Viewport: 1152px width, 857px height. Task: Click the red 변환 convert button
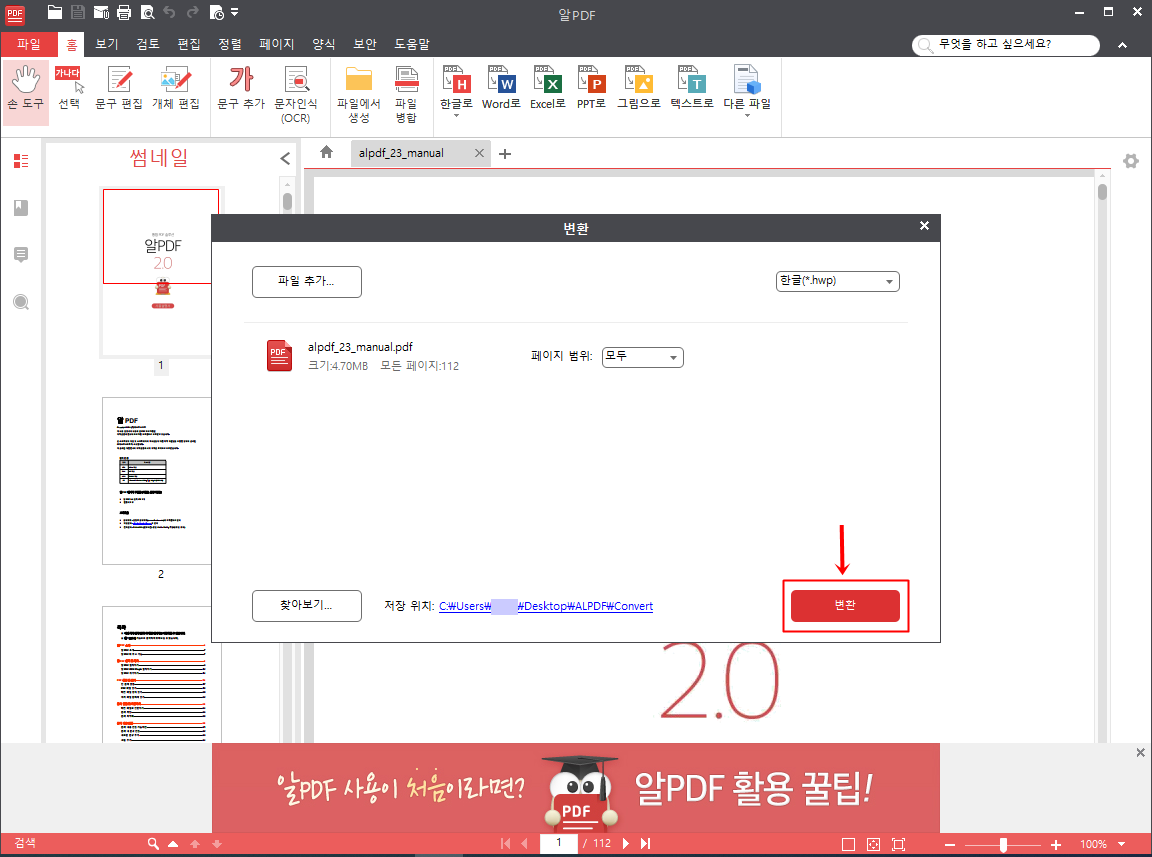(845, 606)
